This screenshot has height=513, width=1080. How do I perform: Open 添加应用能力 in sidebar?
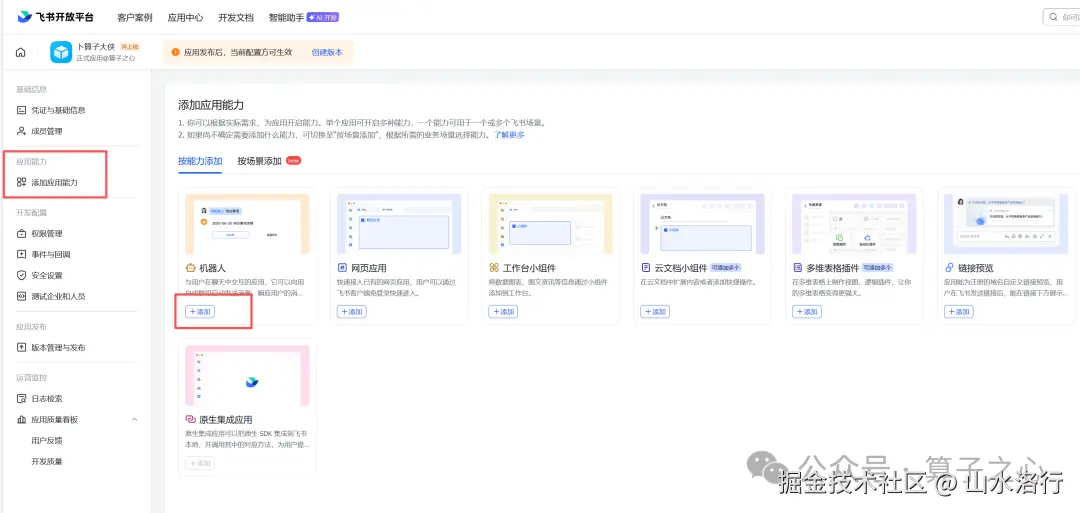pyautogui.click(x=54, y=182)
